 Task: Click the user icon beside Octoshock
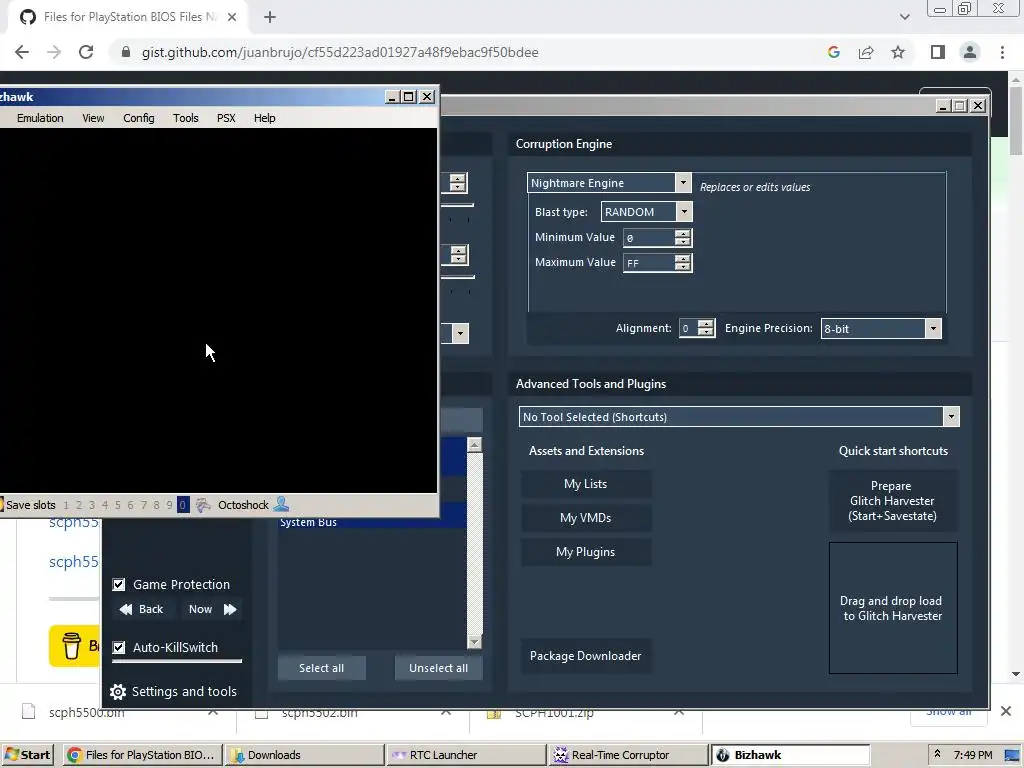[x=281, y=504]
